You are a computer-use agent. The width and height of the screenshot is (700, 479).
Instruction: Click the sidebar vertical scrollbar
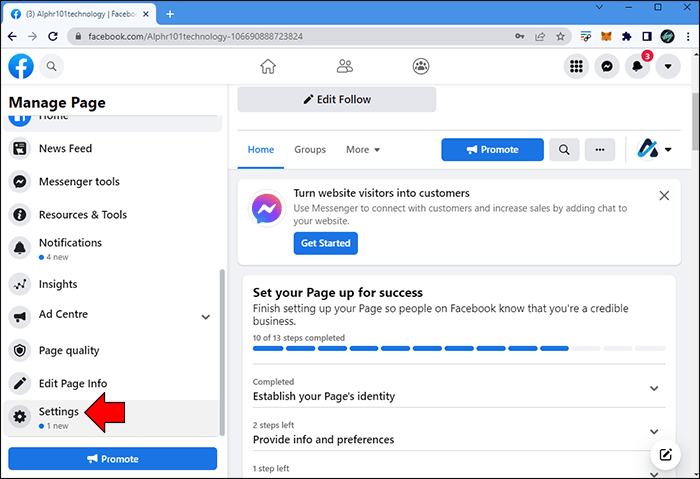click(222, 352)
